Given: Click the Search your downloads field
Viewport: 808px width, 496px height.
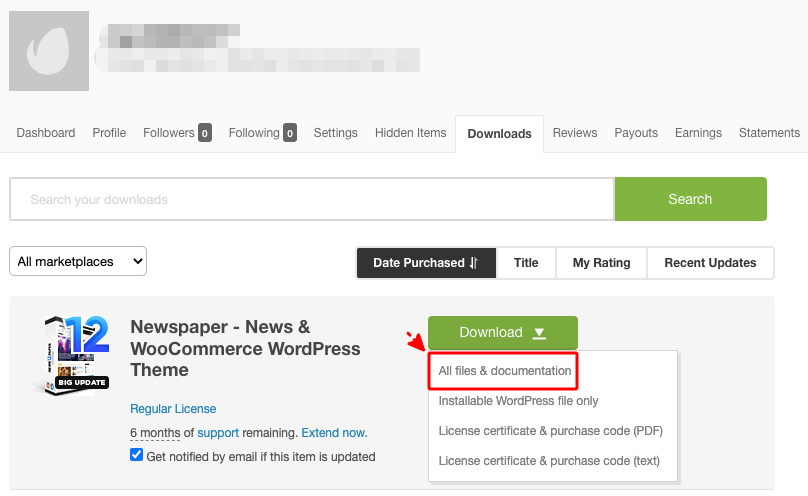Looking at the screenshot, I should point(312,199).
